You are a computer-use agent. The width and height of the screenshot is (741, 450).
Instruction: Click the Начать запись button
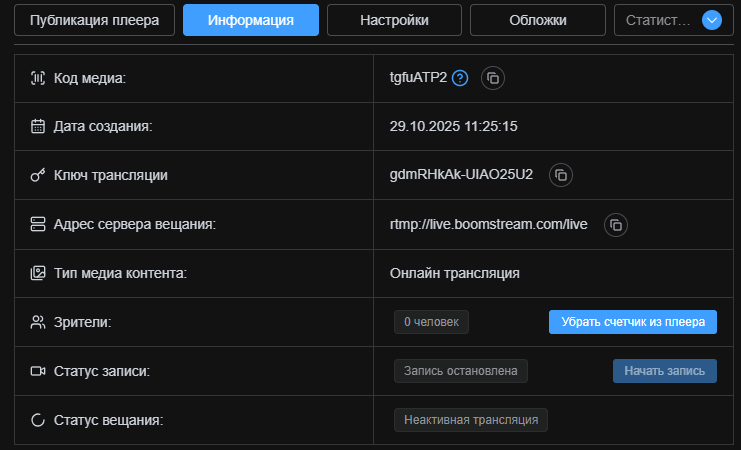click(x=665, y=371)
